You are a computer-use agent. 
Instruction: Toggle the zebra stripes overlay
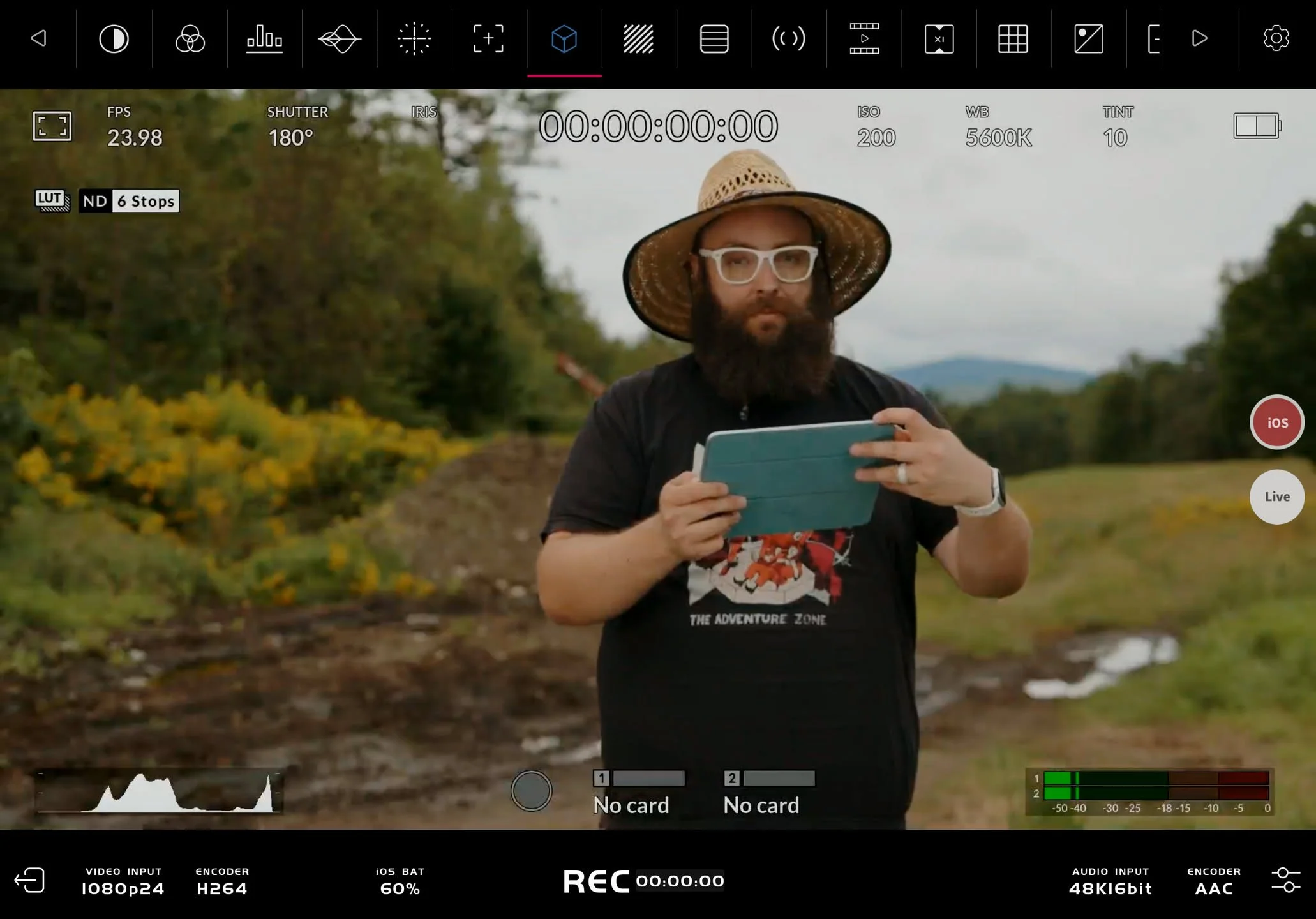coord(638,39)
